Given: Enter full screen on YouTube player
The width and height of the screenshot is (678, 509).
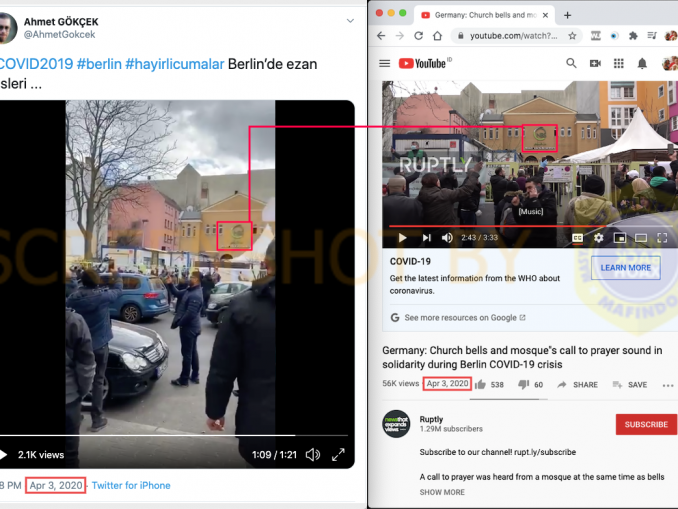Looking at the screenshot, I should (662, 237).
